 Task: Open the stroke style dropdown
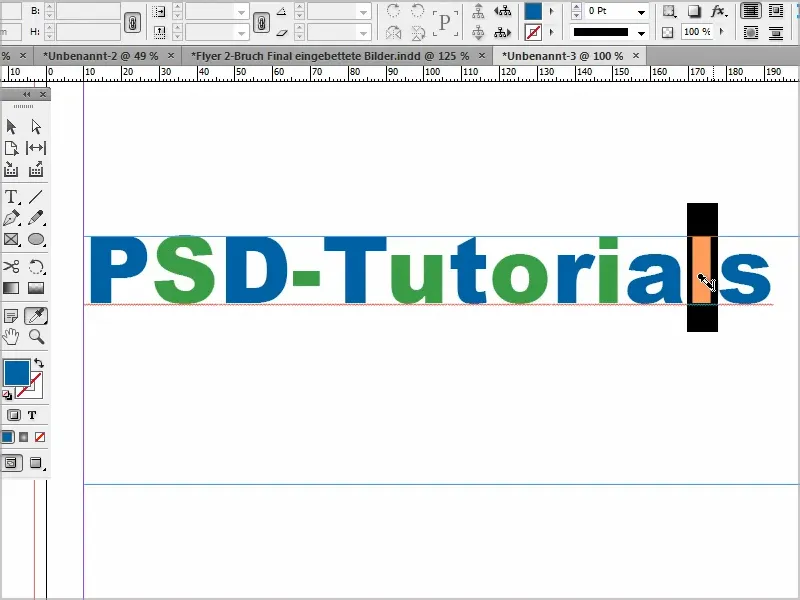[641, 33]
